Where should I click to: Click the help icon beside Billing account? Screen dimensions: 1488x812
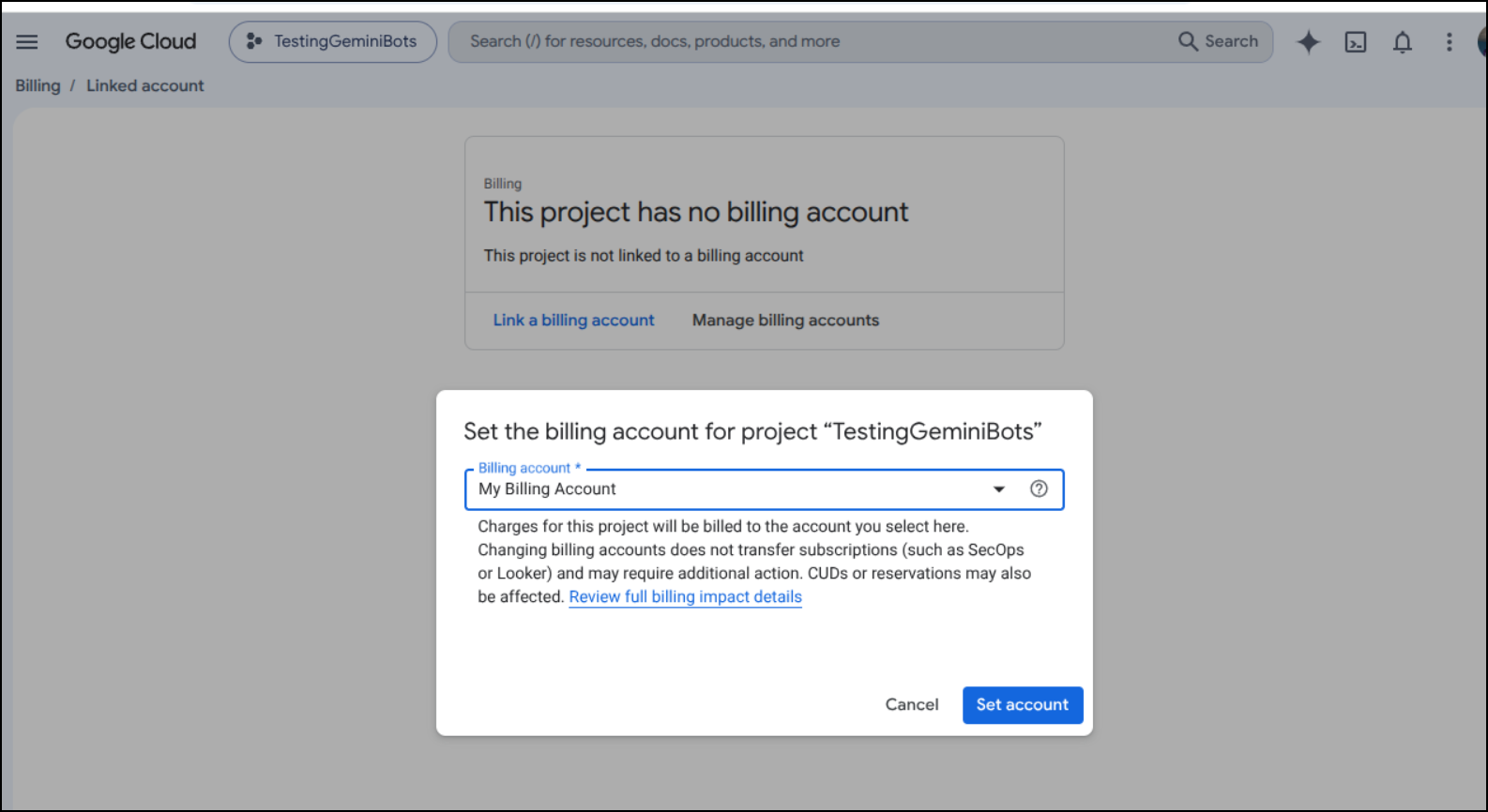(x=1039, y=489)
